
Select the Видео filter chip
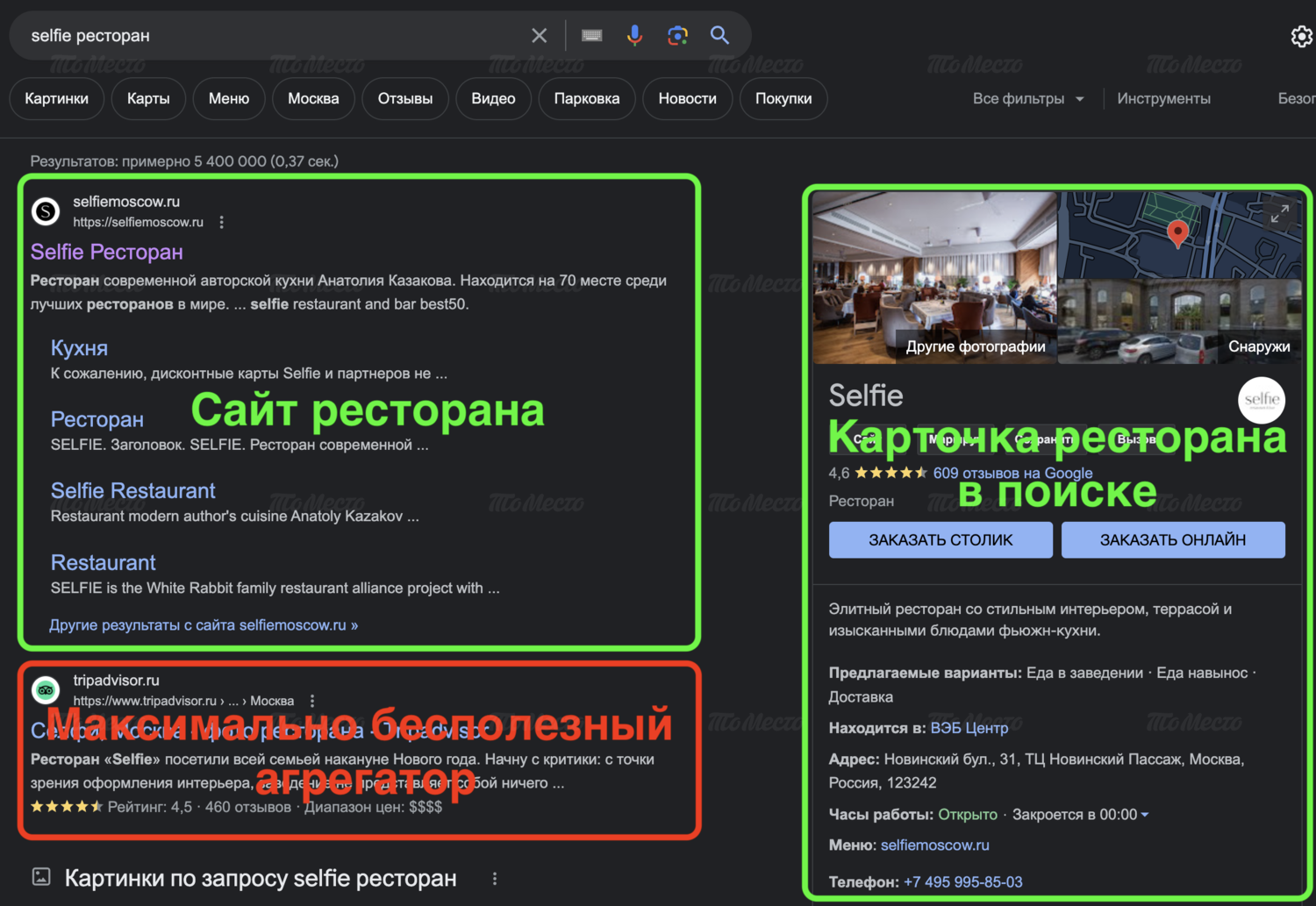click(493, 98)
